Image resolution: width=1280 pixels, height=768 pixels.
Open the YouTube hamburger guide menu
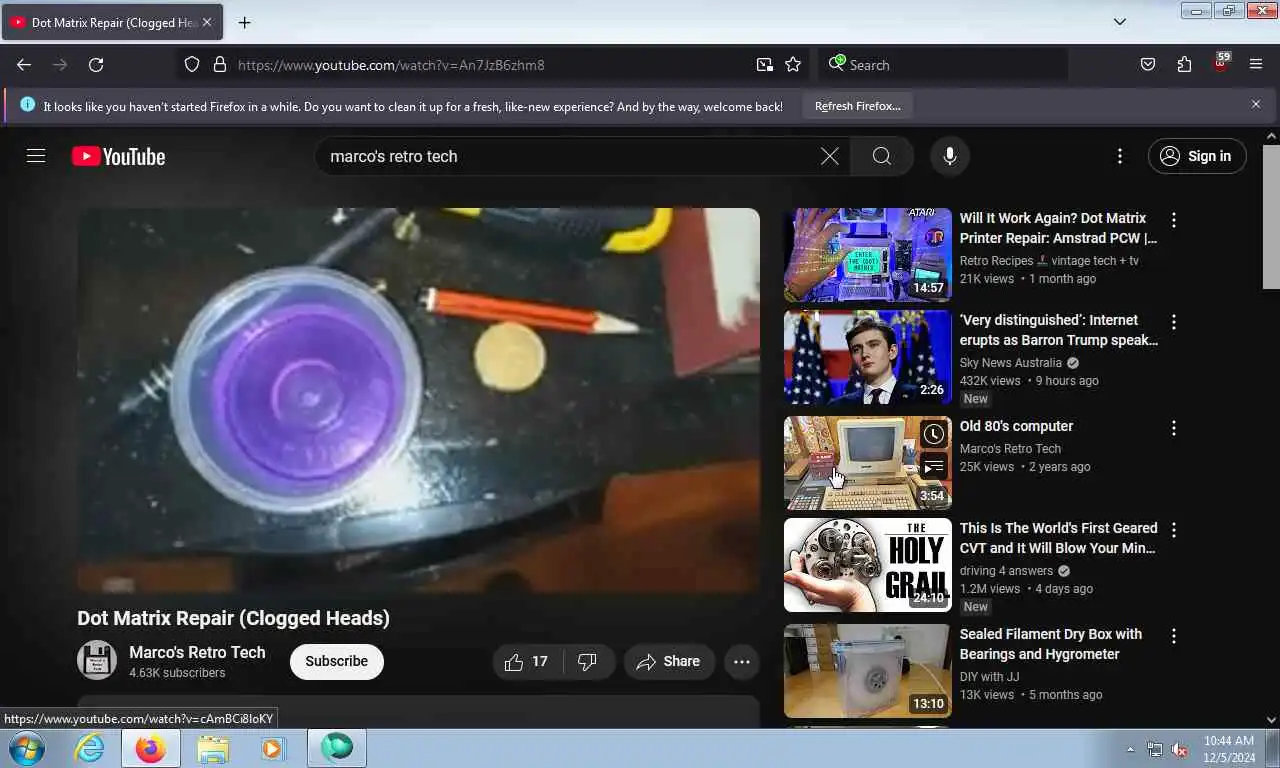coord(36,156)
